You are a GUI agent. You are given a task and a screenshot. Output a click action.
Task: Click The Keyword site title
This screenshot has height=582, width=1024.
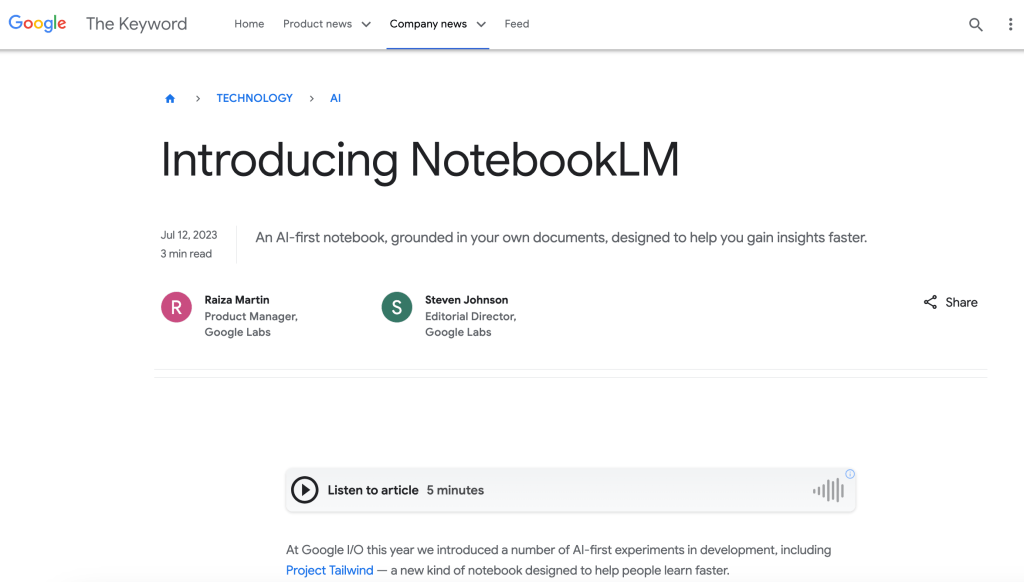pyautogui.click(x=136, y=23)
